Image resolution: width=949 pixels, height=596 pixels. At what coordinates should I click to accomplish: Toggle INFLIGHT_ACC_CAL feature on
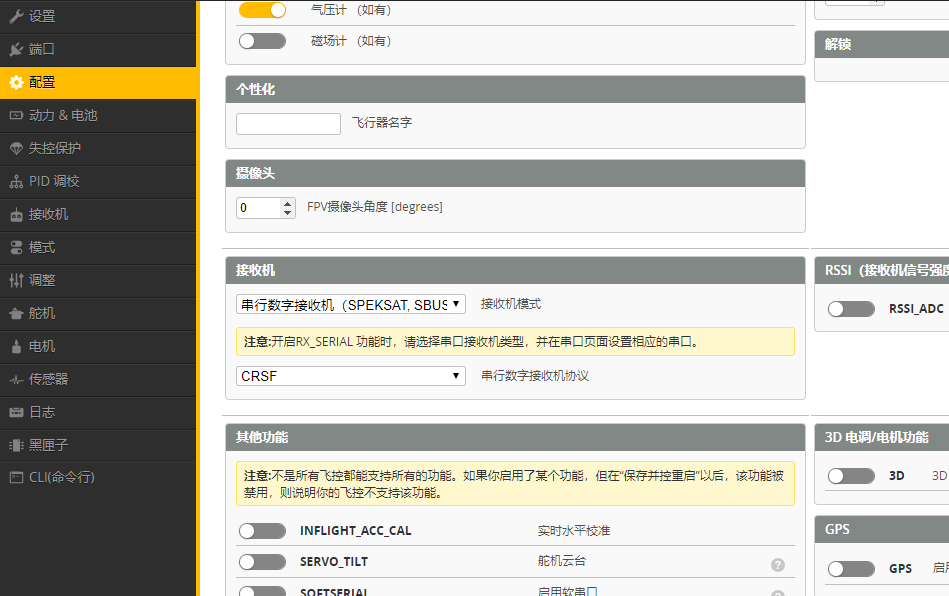click(262, 530)
